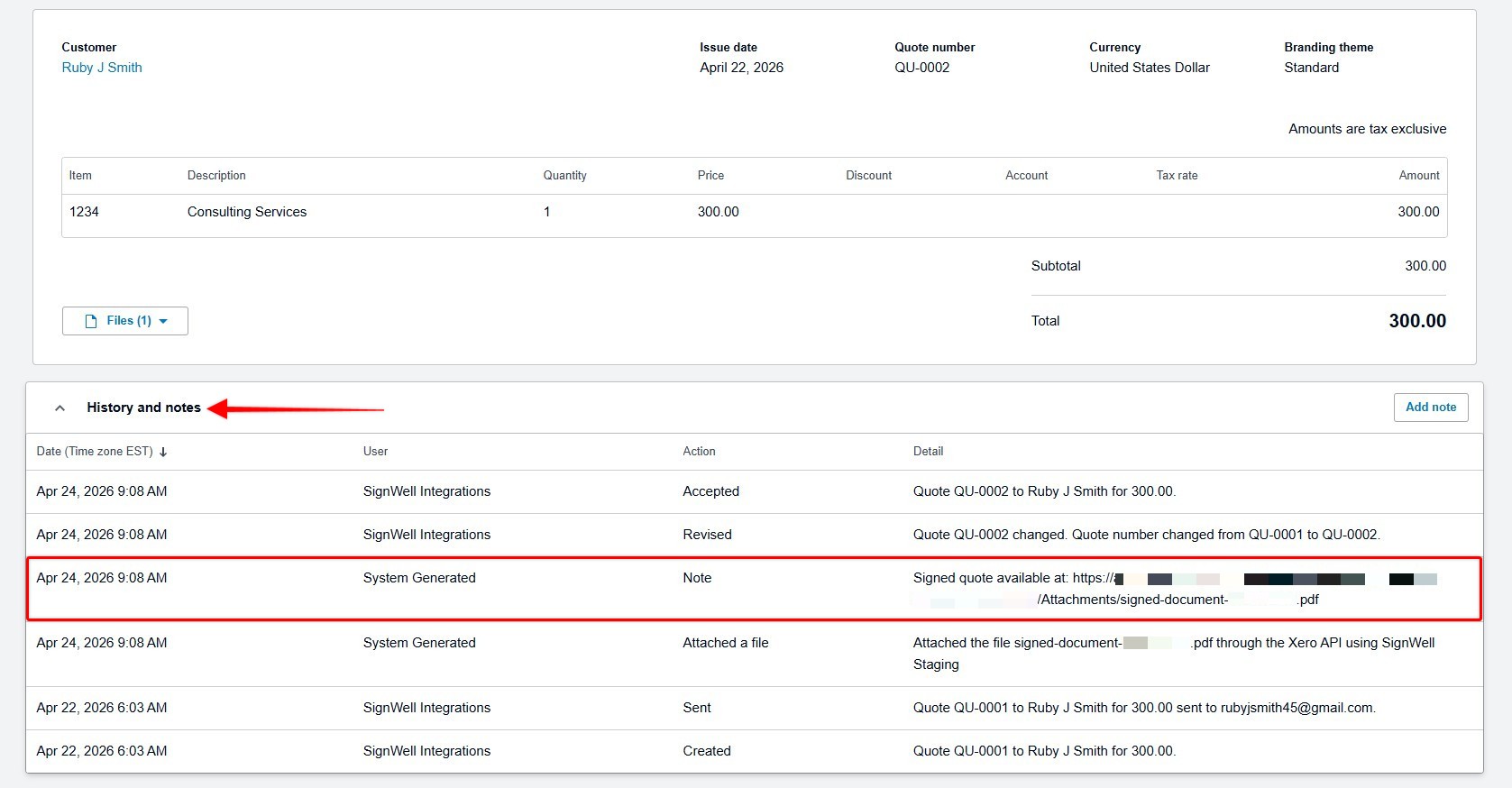Click 'Attached the file signed-document' detail
This screenshot has width=1512, height=788.
click(x=1174, y=654)
